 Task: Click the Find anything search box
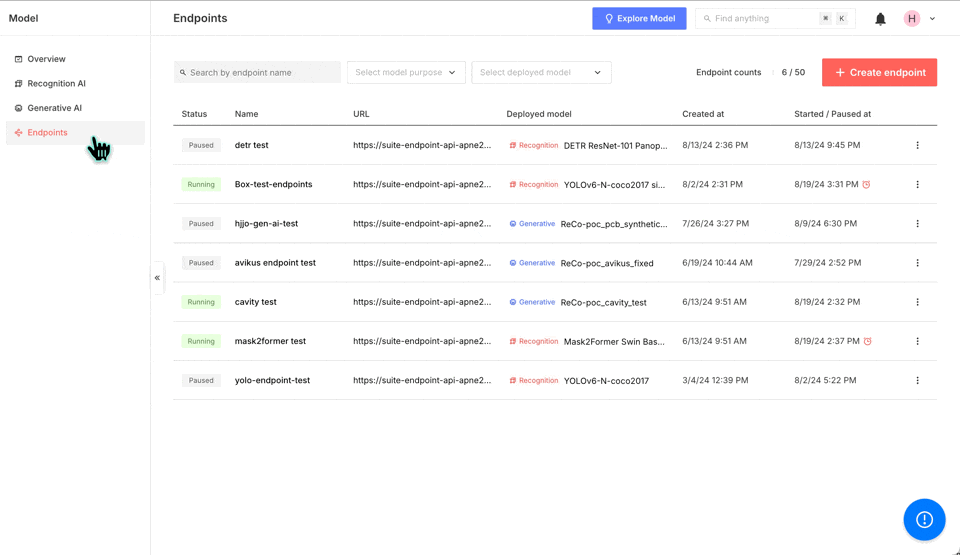[775, 18]
